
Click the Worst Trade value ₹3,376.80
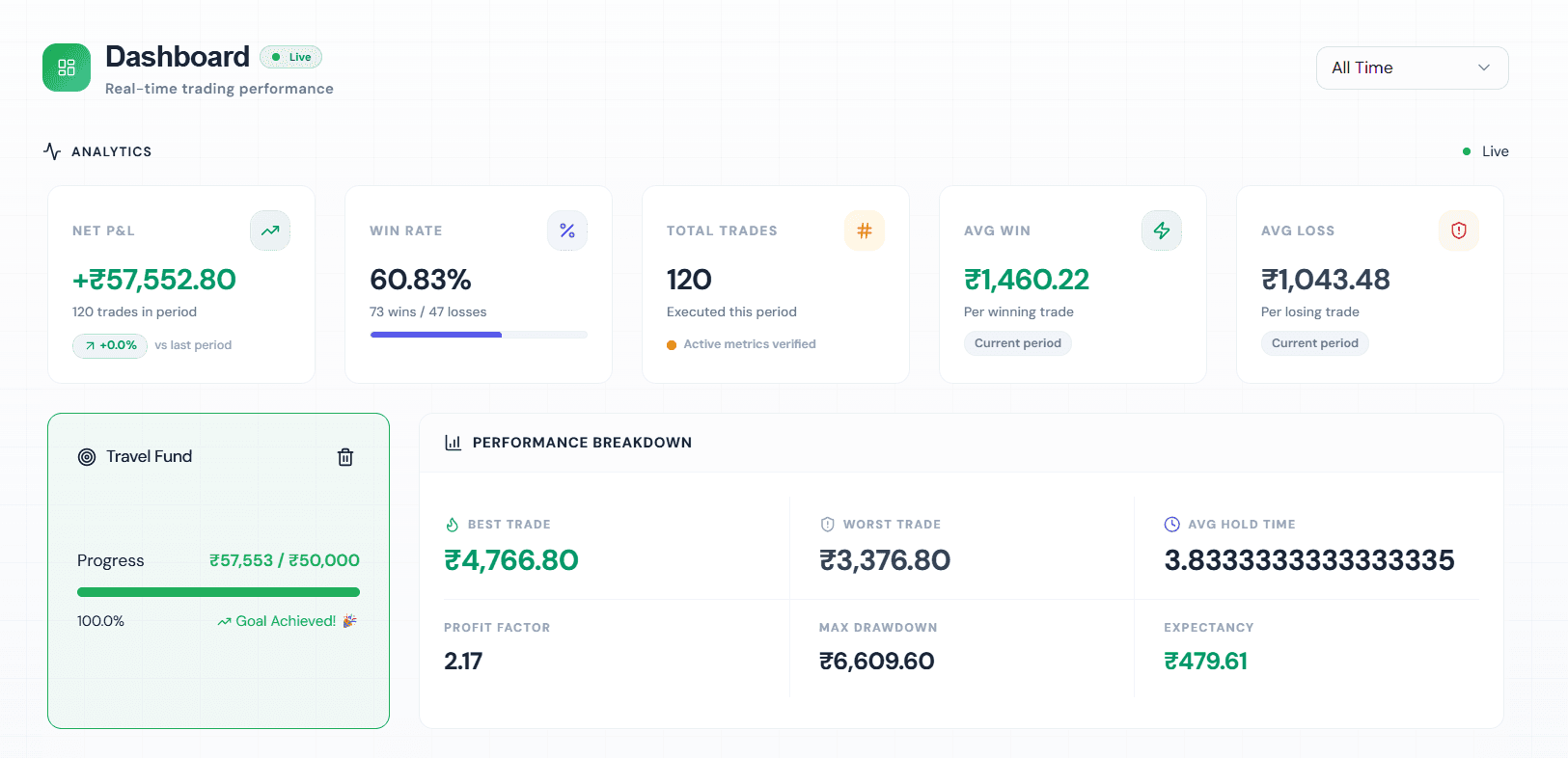point(885,560)
